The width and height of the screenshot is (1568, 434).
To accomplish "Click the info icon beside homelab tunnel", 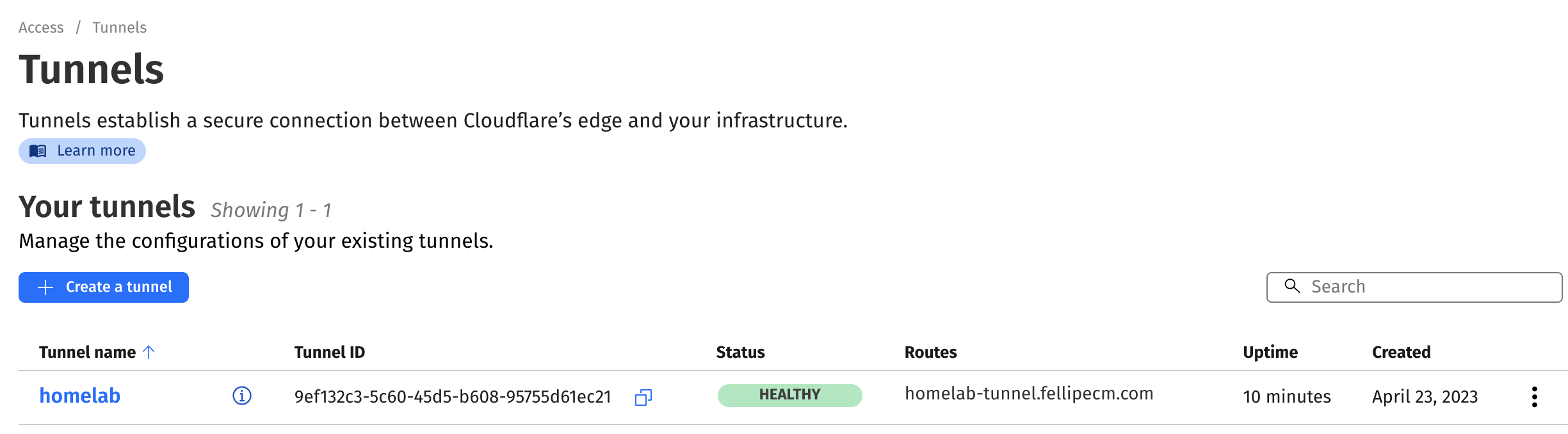I will pyautogui.click(x=241, y=396).
